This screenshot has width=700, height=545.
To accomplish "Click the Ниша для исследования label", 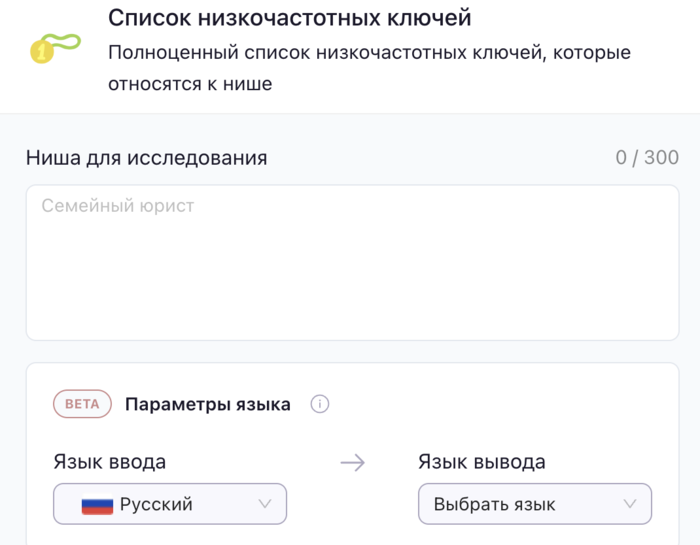I will point(146,157).
